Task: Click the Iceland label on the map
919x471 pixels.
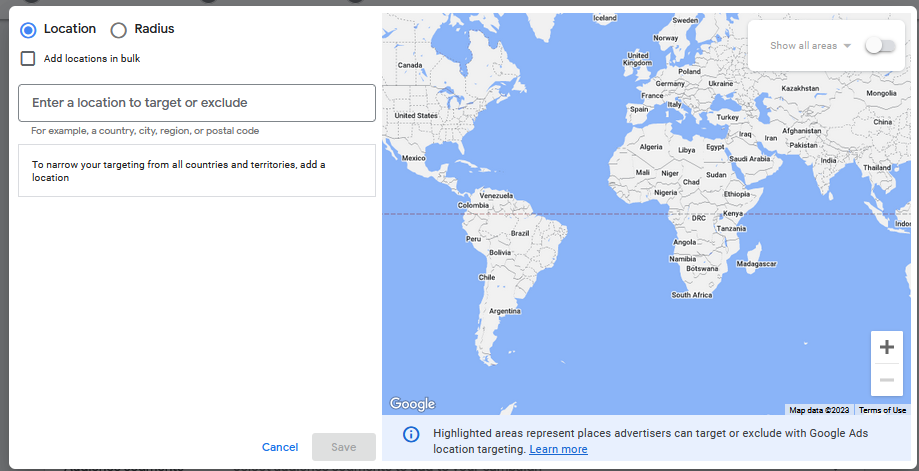Action: (605, 18)
